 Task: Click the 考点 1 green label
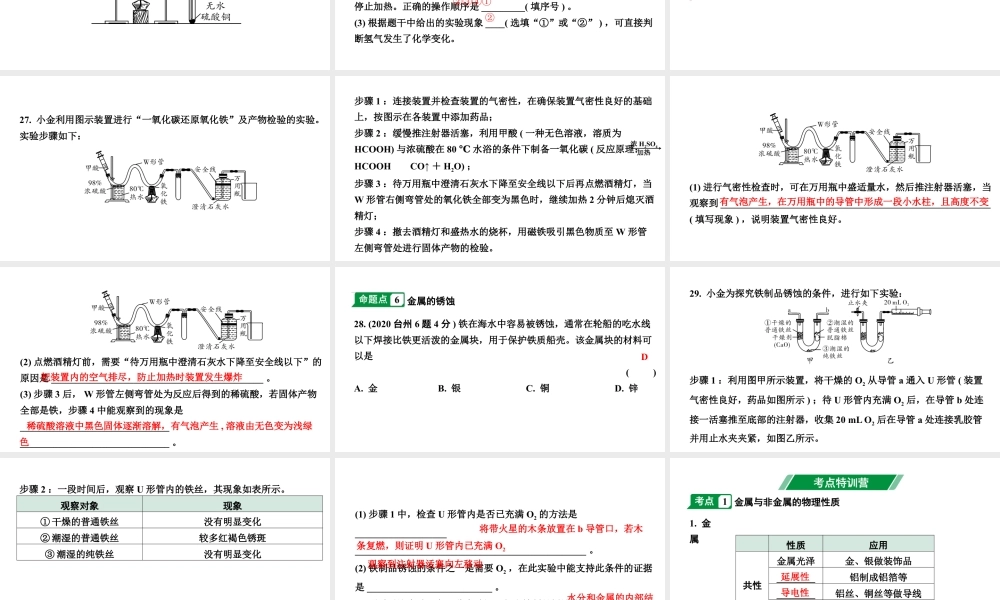click(x=711, y=501)
